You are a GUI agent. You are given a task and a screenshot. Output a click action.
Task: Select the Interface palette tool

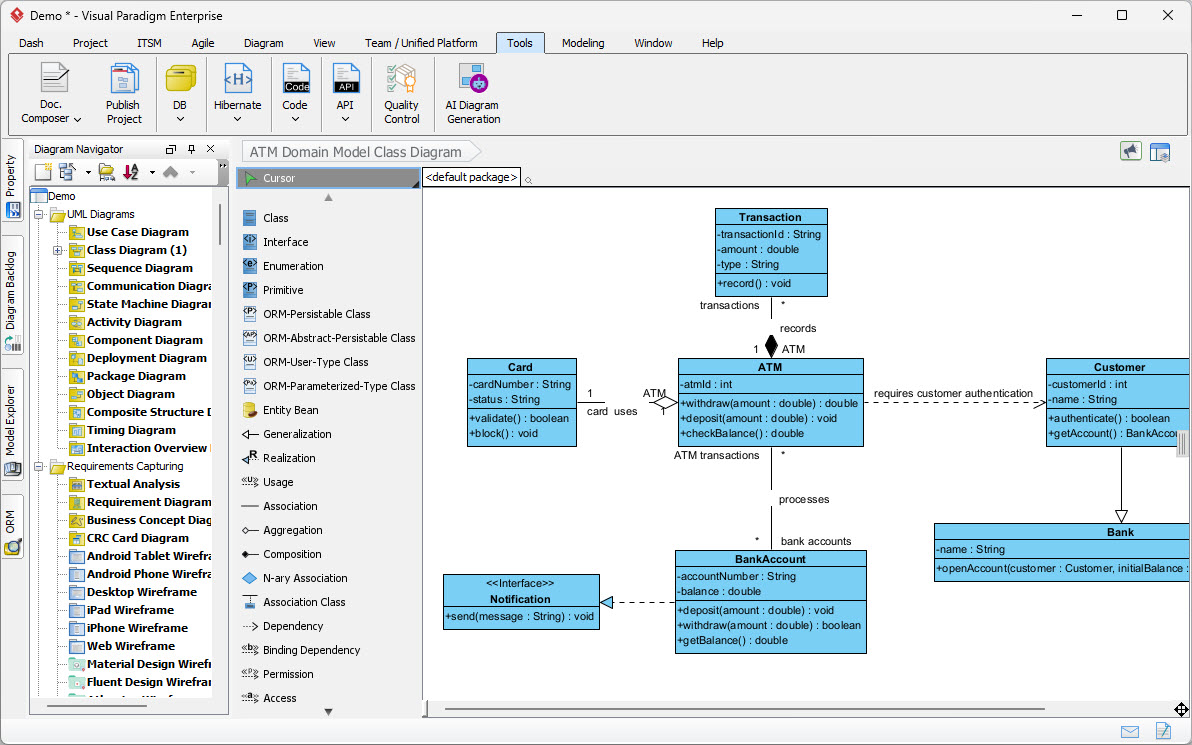[x=329, y=242]
